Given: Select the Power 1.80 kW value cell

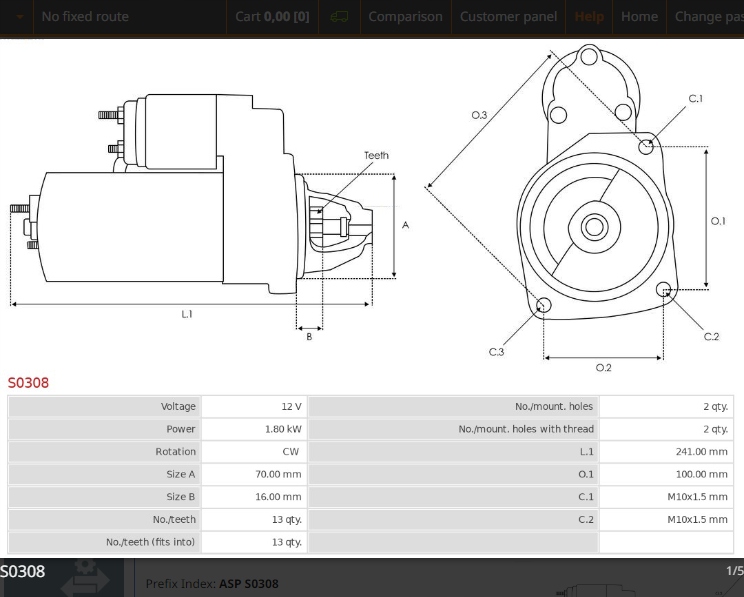Looking at the screenshot, I should [254, 429].
